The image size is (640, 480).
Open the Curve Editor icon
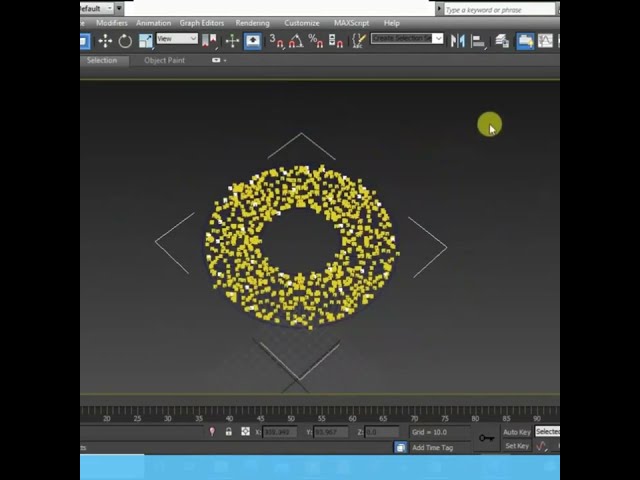[x=545, y=41]
